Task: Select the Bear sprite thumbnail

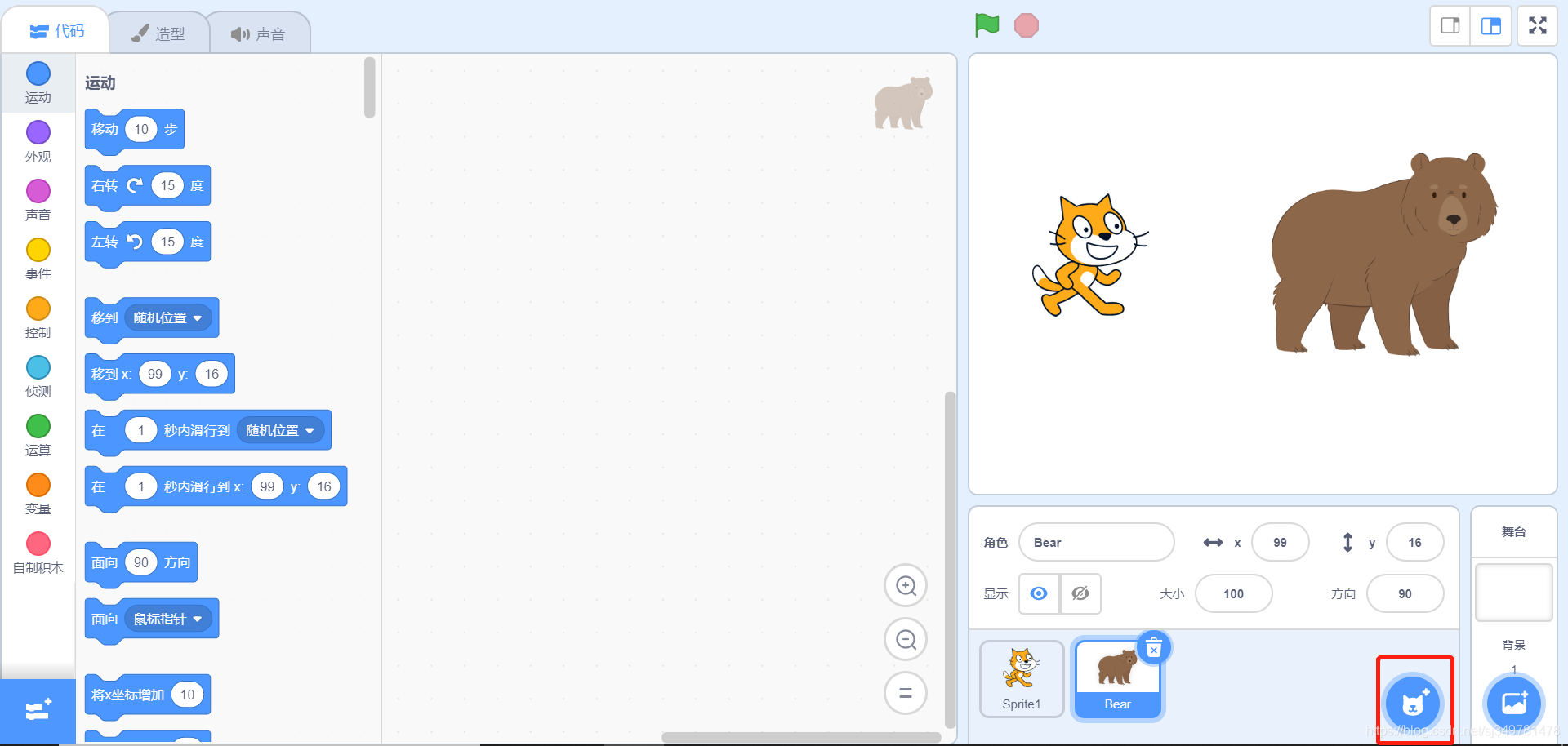Action: coord(1117,679)
